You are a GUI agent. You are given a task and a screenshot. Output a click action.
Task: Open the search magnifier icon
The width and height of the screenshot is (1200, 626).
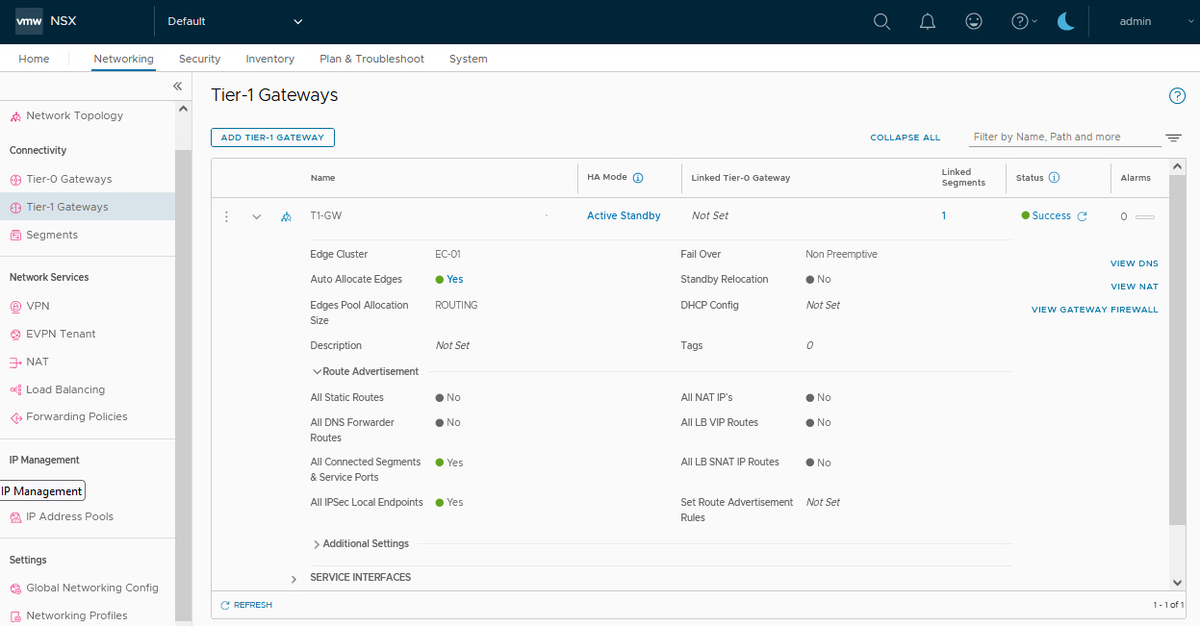pyautogui.click(x=882, y=21)
